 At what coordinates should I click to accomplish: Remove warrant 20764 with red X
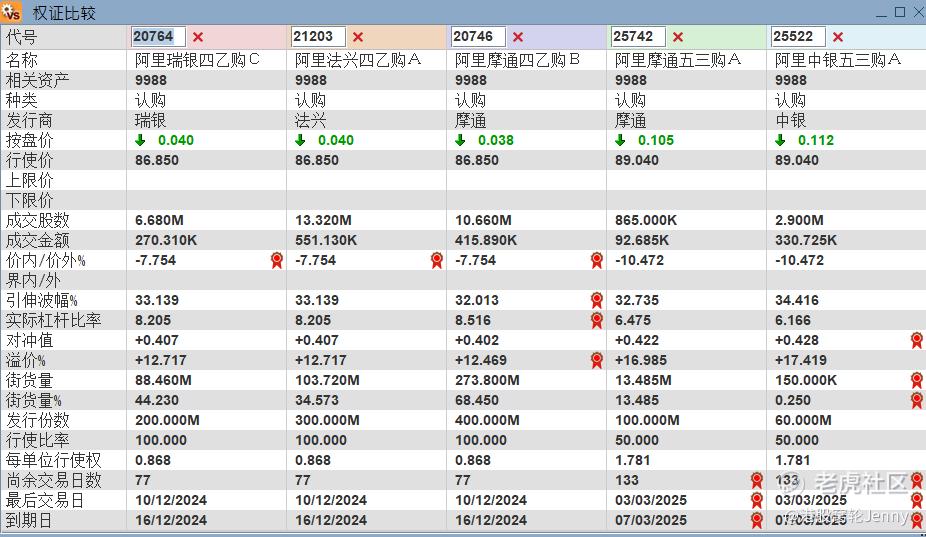coord(198,37)
